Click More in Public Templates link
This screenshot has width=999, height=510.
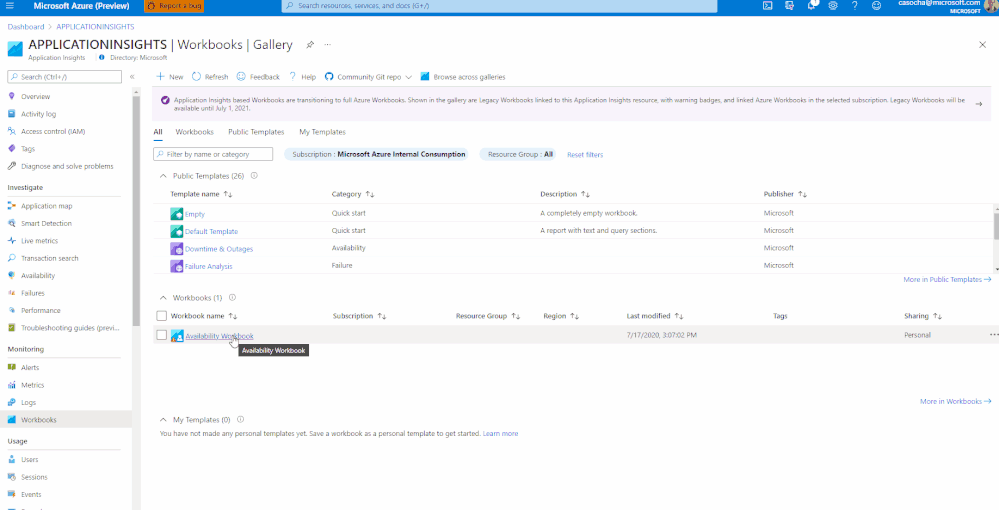(947, 279)
